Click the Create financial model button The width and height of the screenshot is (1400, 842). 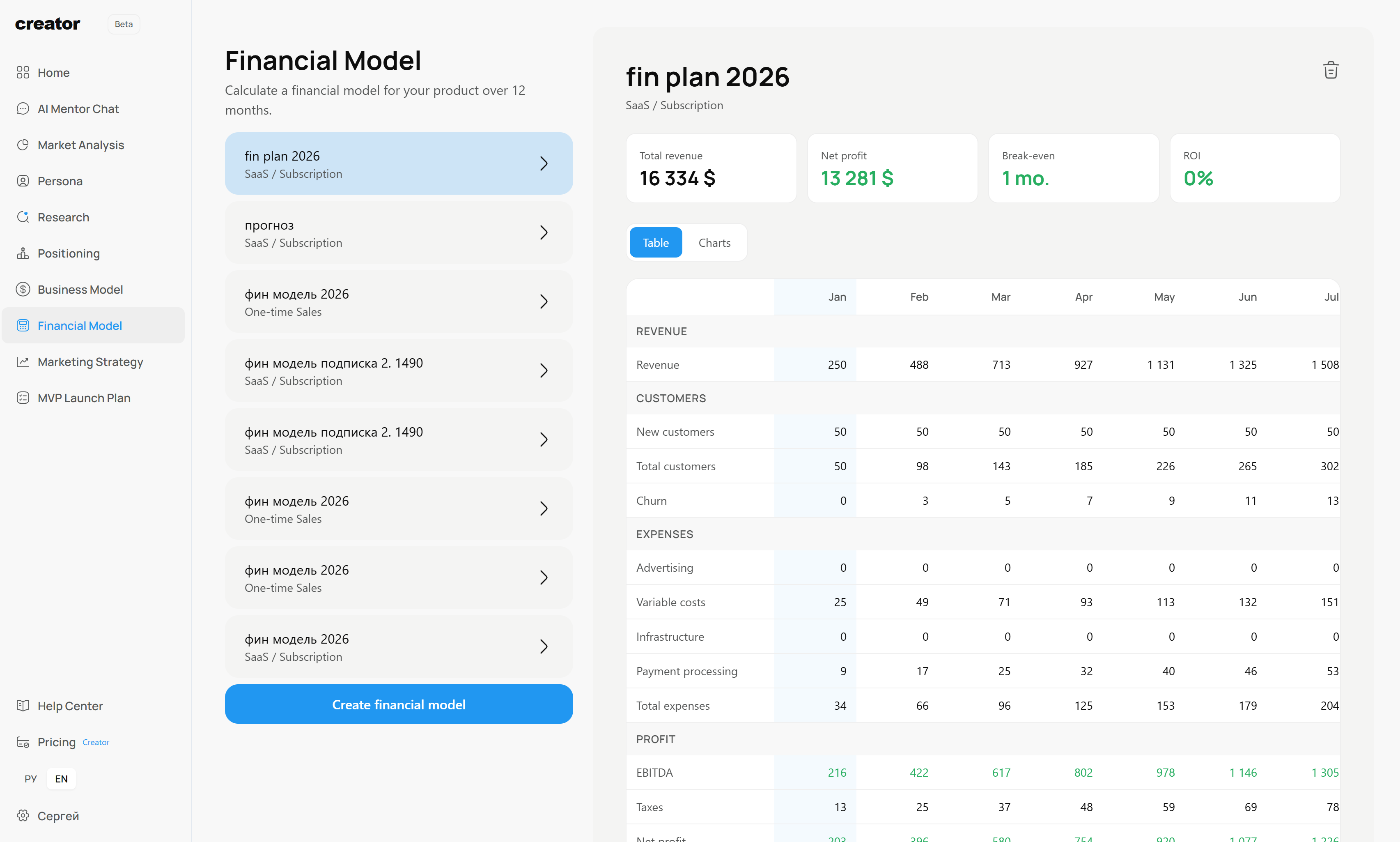pyautogui.click(x=399, y=704)
